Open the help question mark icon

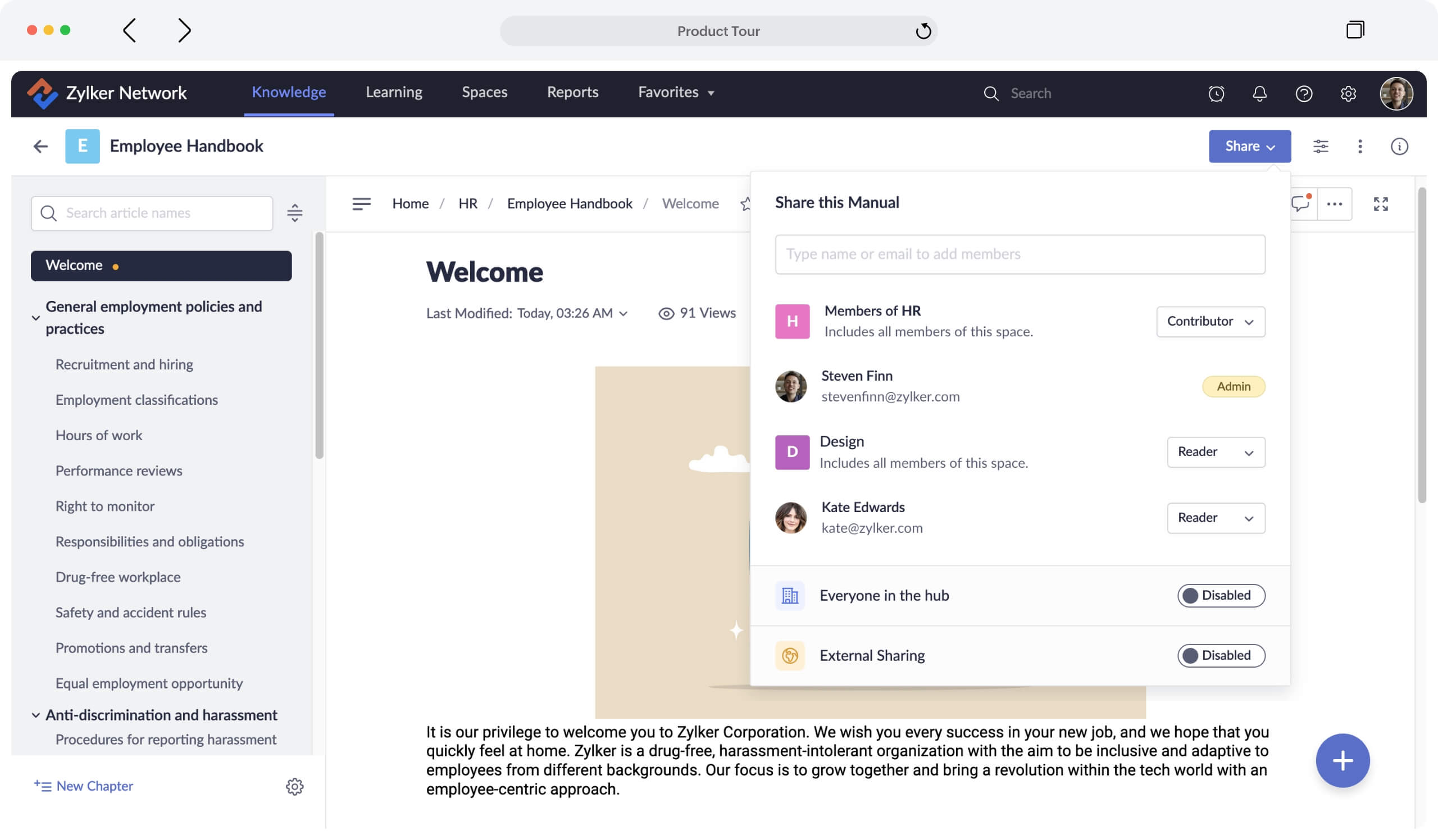pos(1303,93)
